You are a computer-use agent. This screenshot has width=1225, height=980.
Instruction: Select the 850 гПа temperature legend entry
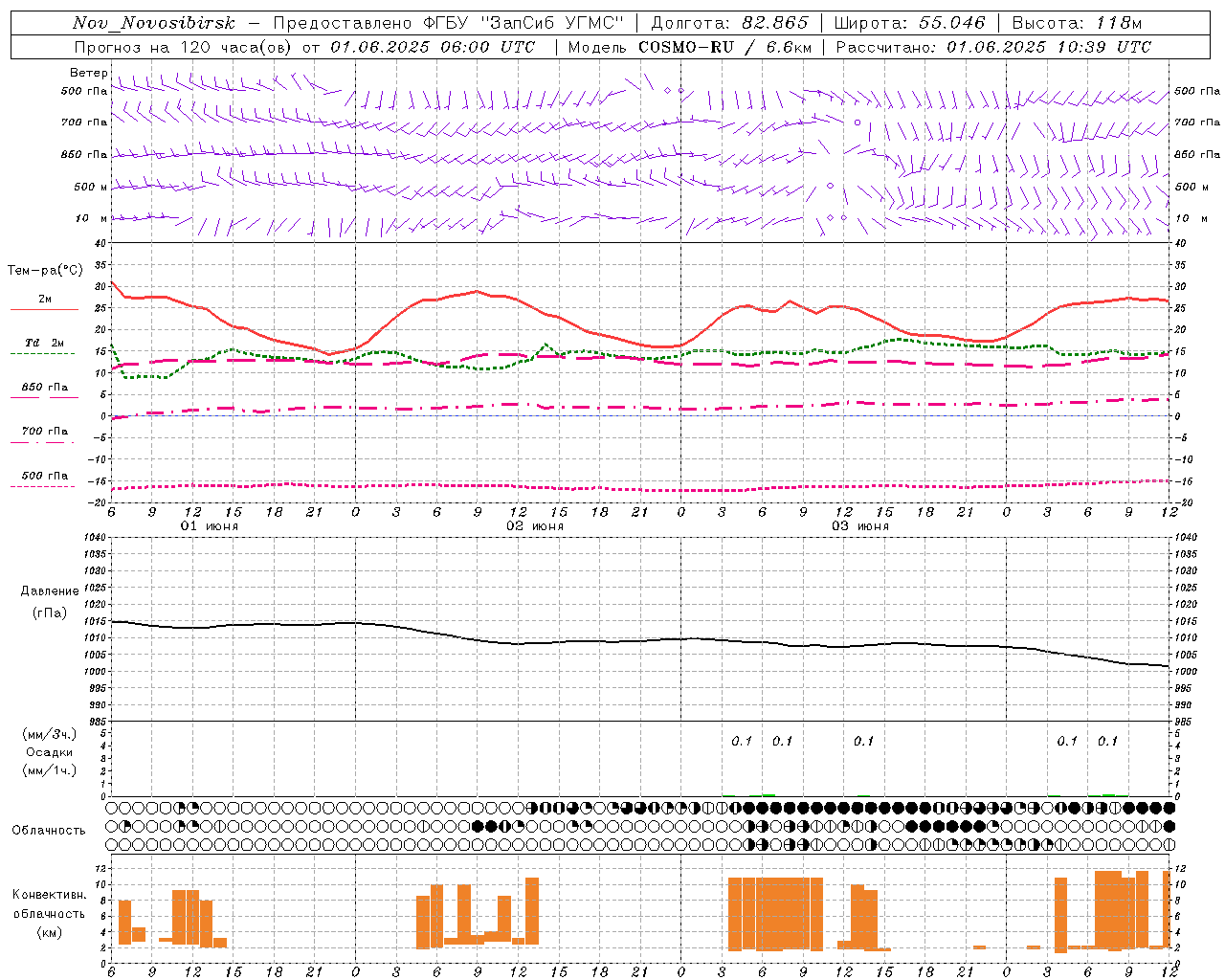click(45, 388)
